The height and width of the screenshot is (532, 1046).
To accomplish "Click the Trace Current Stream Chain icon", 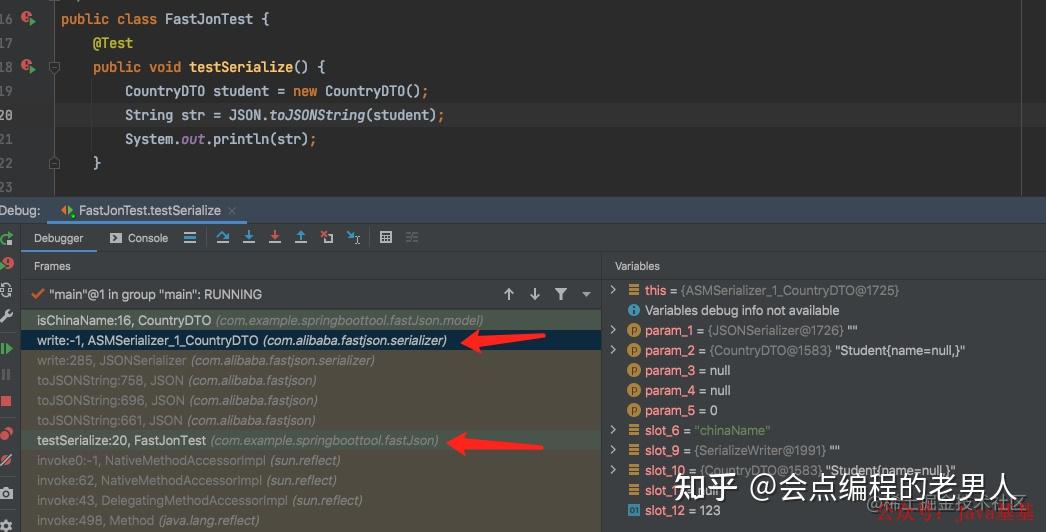I will point(412,237).
